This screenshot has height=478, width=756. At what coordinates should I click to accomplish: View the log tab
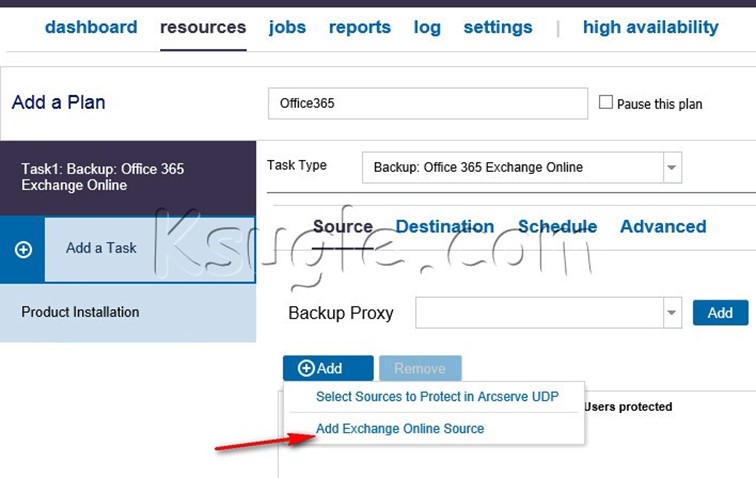click(427, 27)
